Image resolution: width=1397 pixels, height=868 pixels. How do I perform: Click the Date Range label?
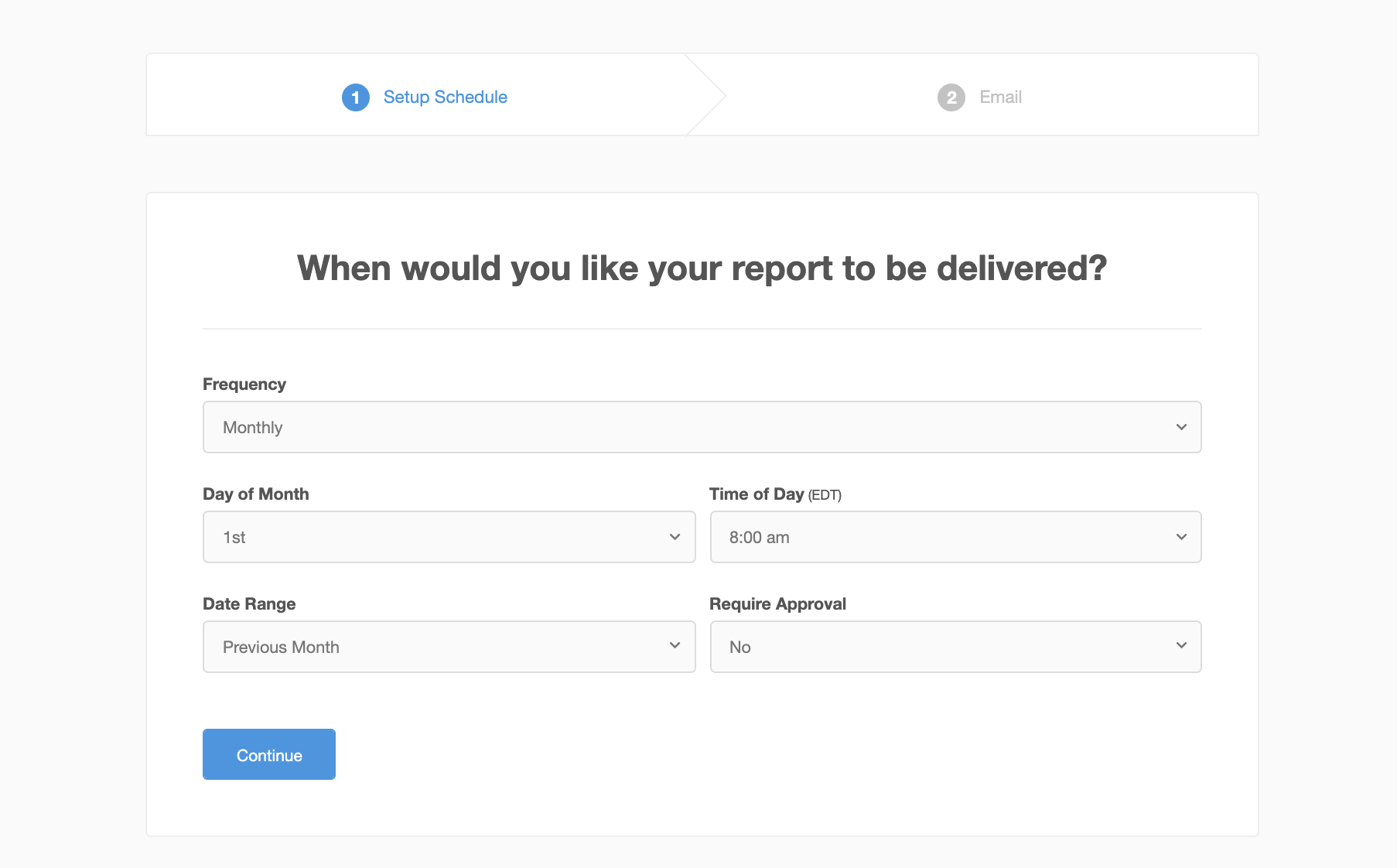pos(249,604)
